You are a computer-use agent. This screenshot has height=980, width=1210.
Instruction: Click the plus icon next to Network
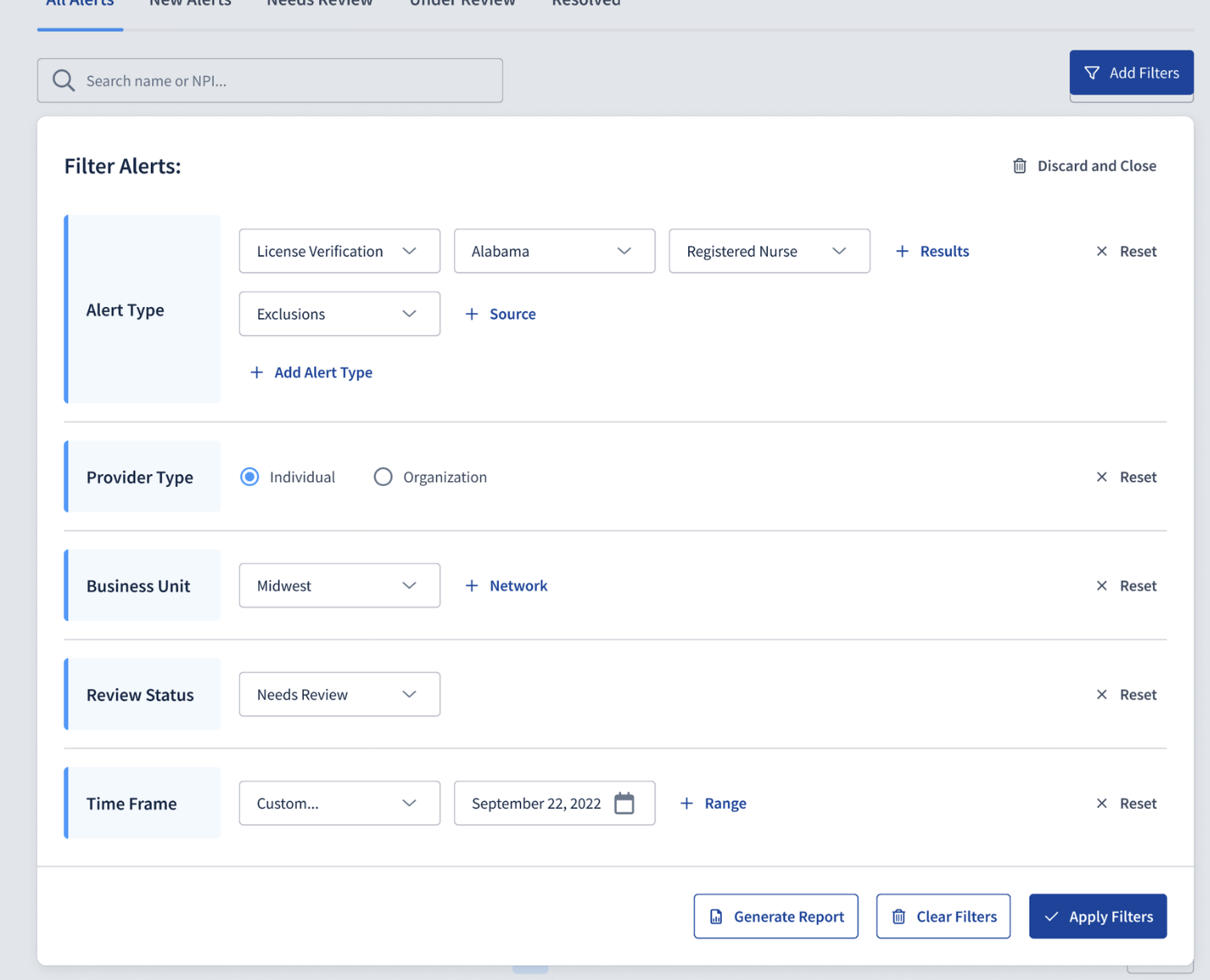pyautogui.click(x=472, y=586)
